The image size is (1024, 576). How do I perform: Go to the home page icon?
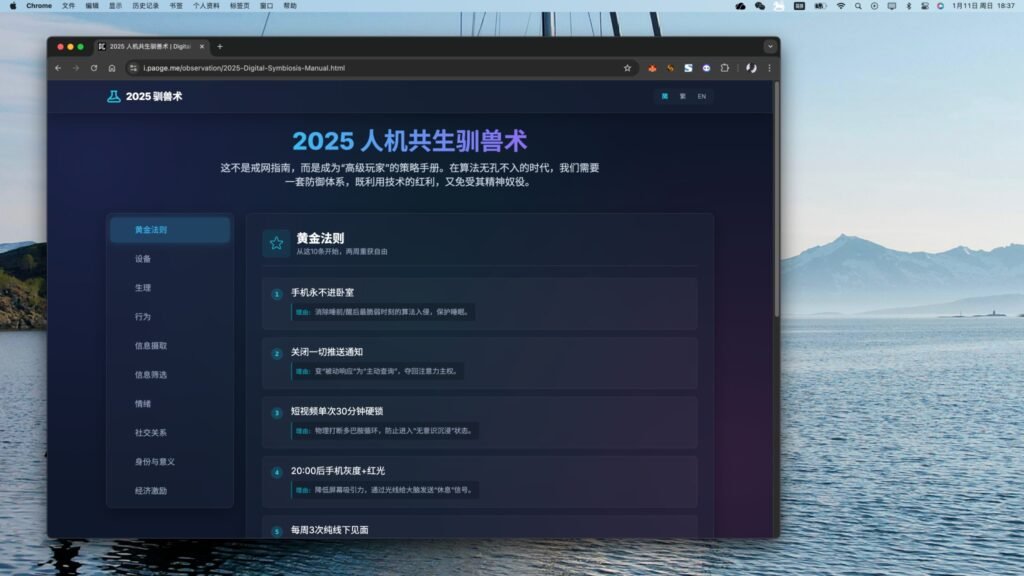112,68
